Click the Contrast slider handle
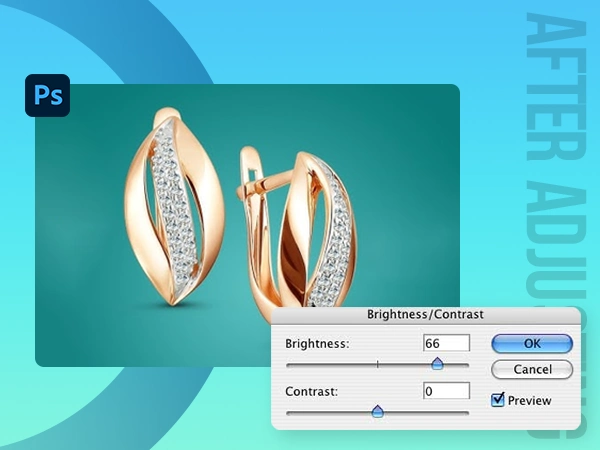Screen dimensions: 600x450 click(378, 411)
